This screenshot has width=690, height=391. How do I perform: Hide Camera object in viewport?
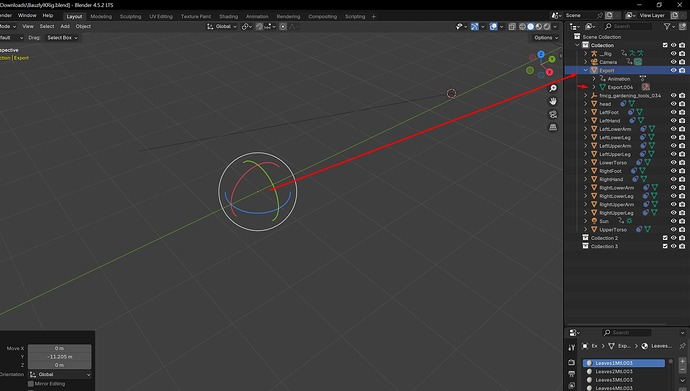point(673,62)
